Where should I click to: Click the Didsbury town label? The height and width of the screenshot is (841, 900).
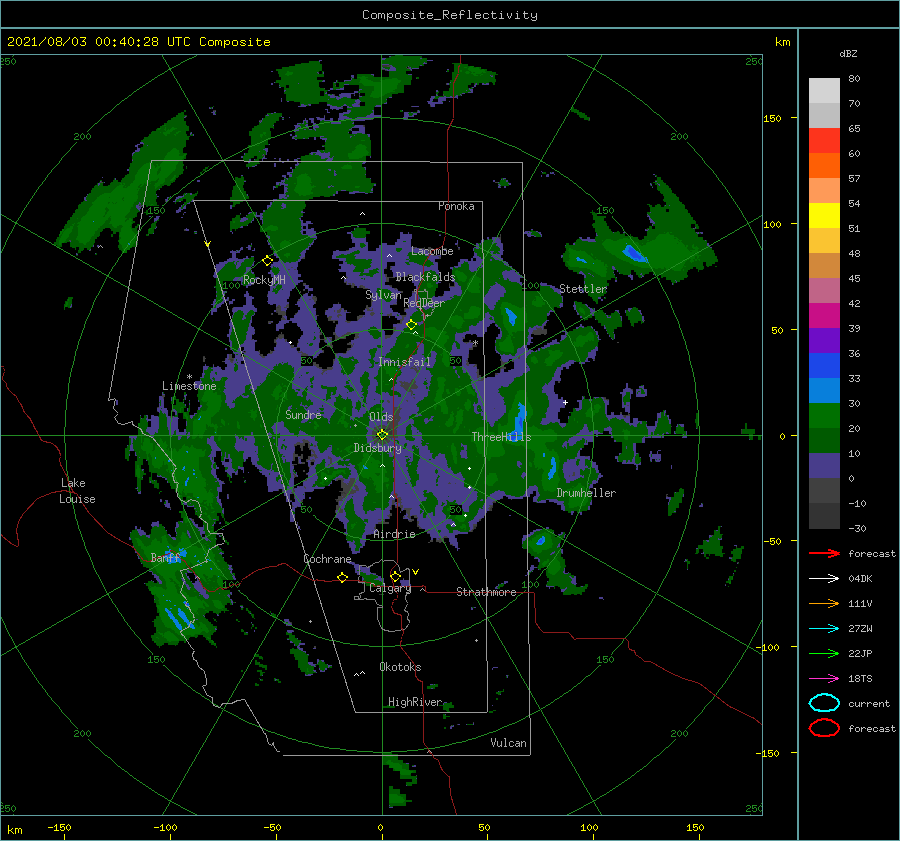click(378, 448)
